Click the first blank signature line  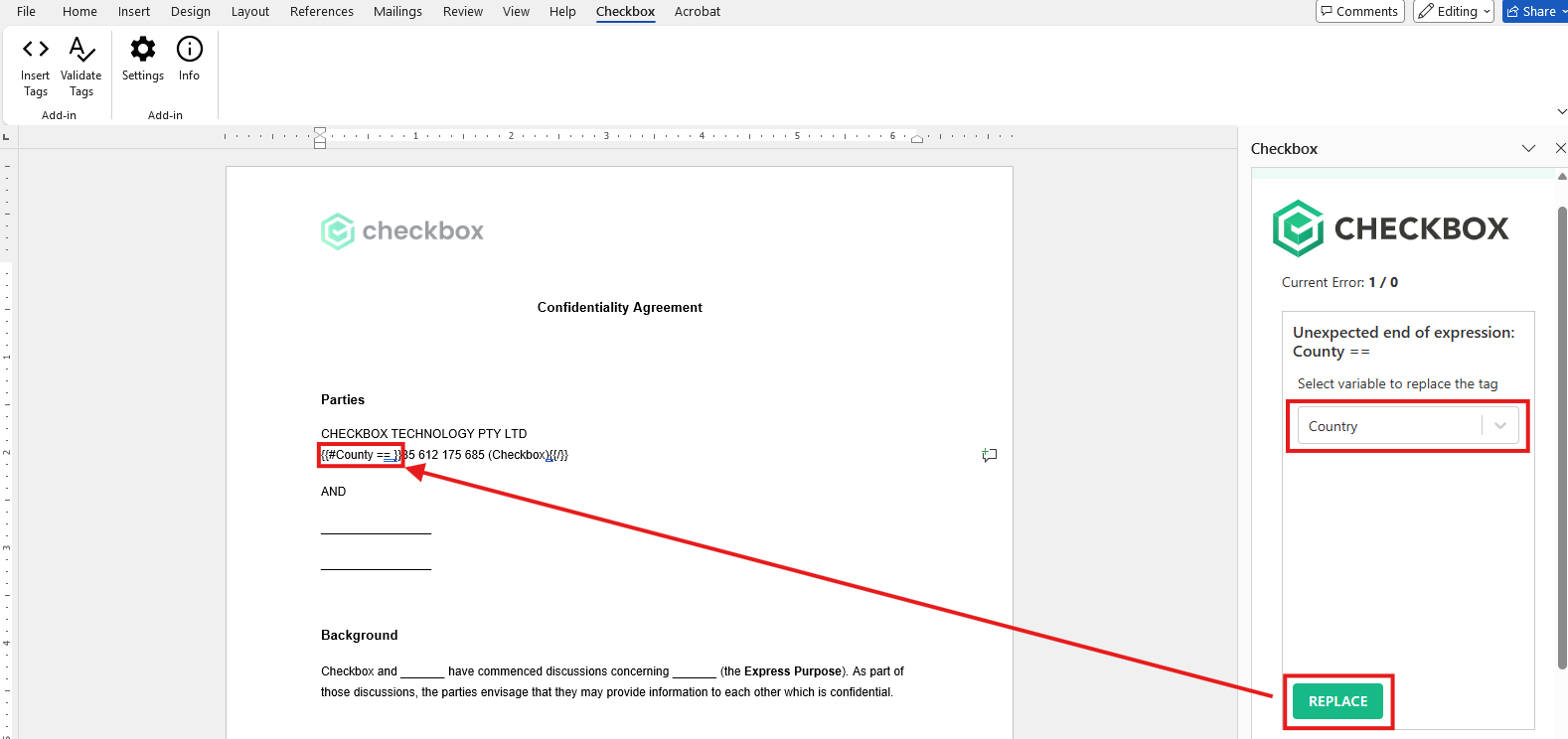pos(376,532)
